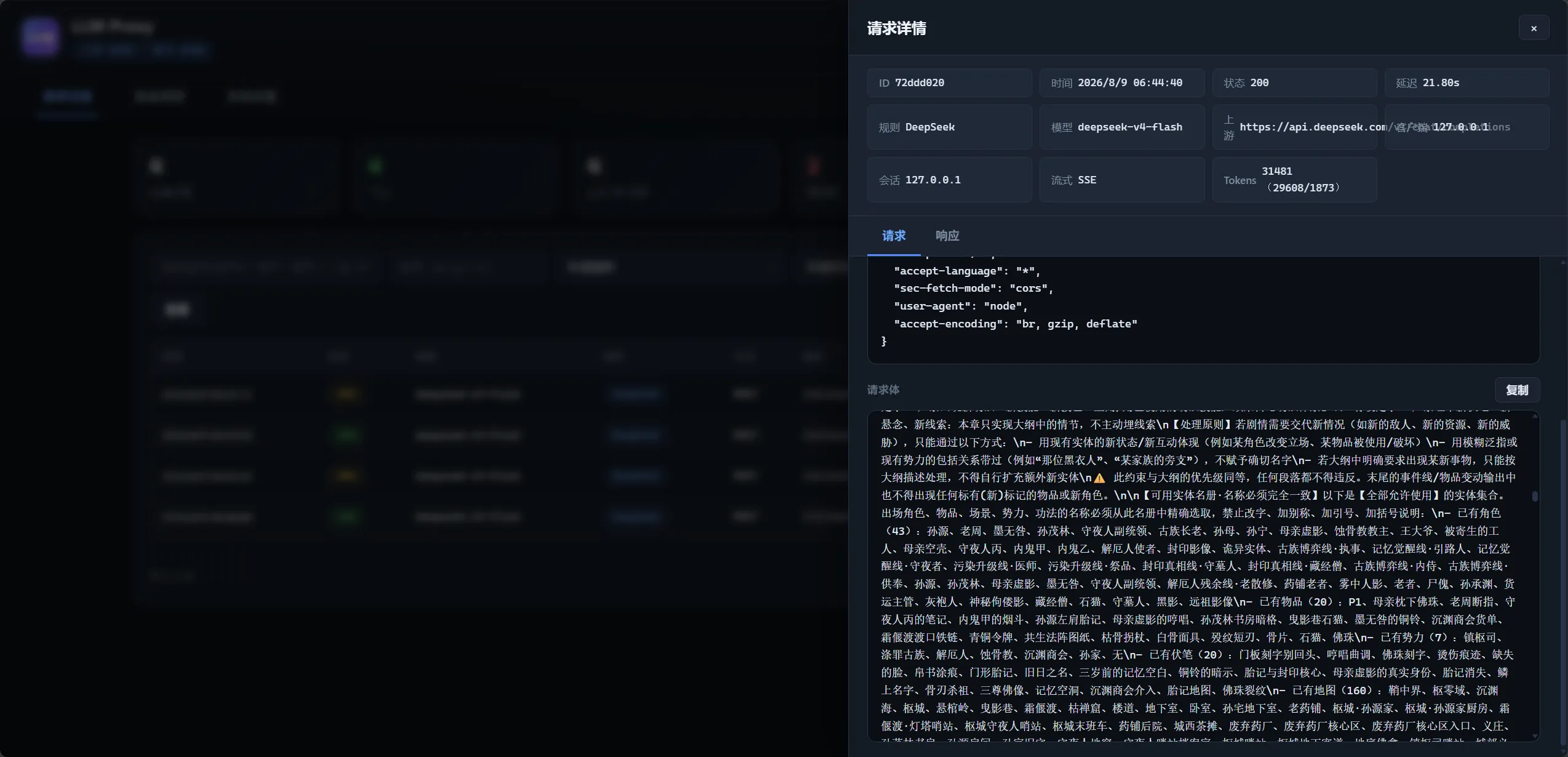Click the 流式 SSE field
Viewport: 1568px width, 757px height.
point(1121,180)
